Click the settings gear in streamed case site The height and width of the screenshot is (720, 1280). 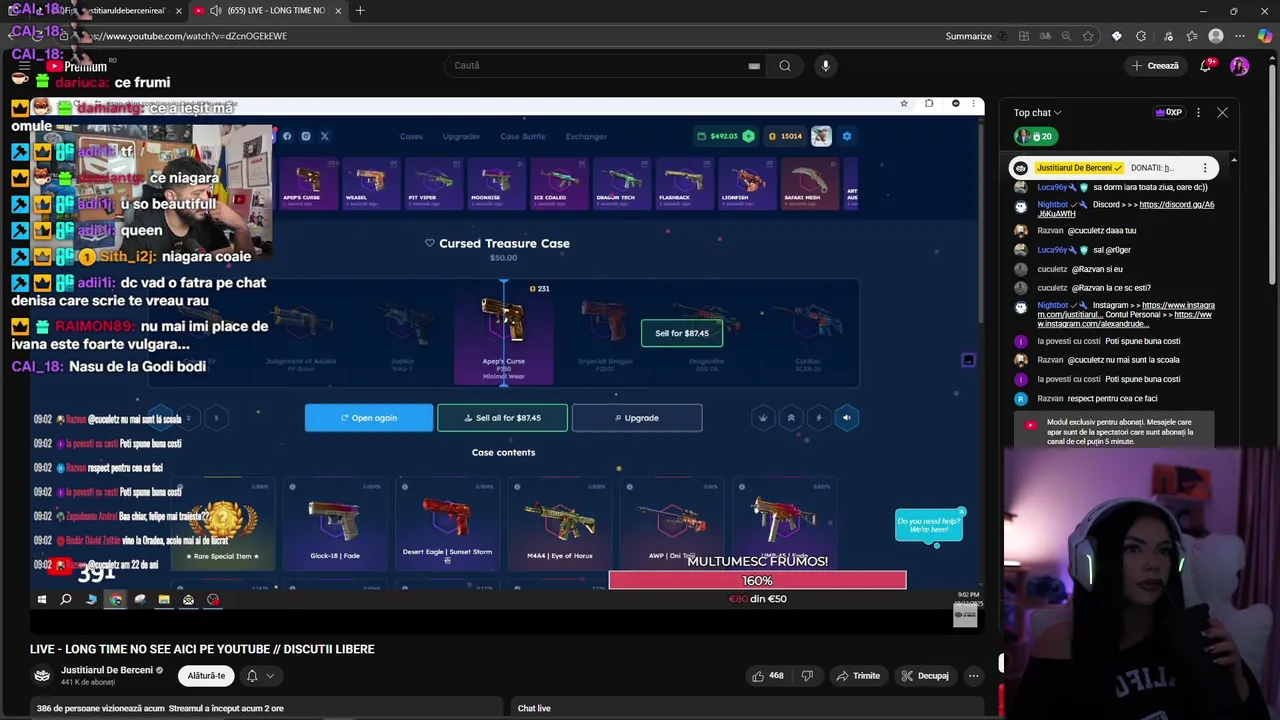click(x=847, y=136)
